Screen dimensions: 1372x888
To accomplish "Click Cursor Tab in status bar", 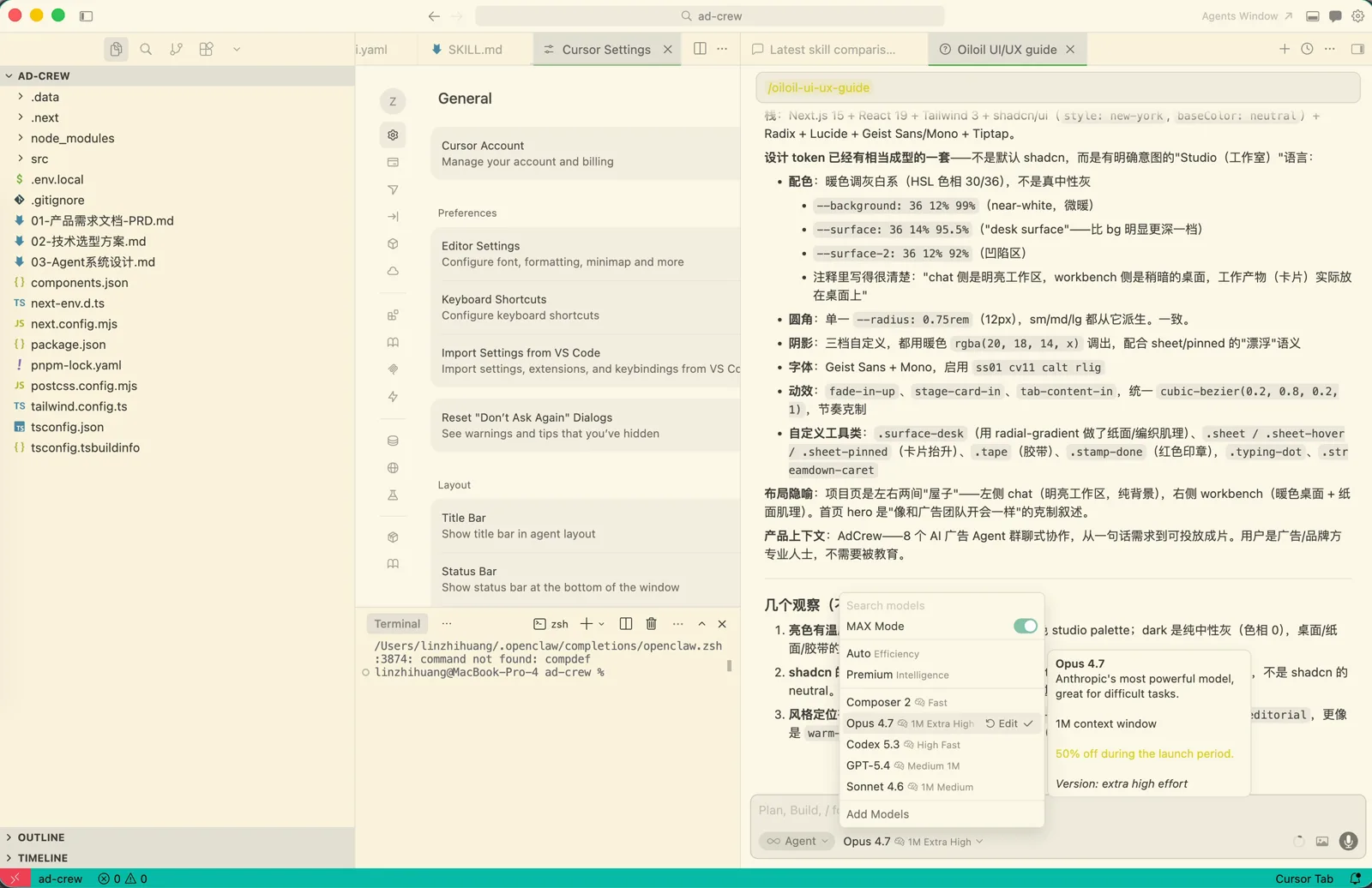I will [x=1303, y=879].
